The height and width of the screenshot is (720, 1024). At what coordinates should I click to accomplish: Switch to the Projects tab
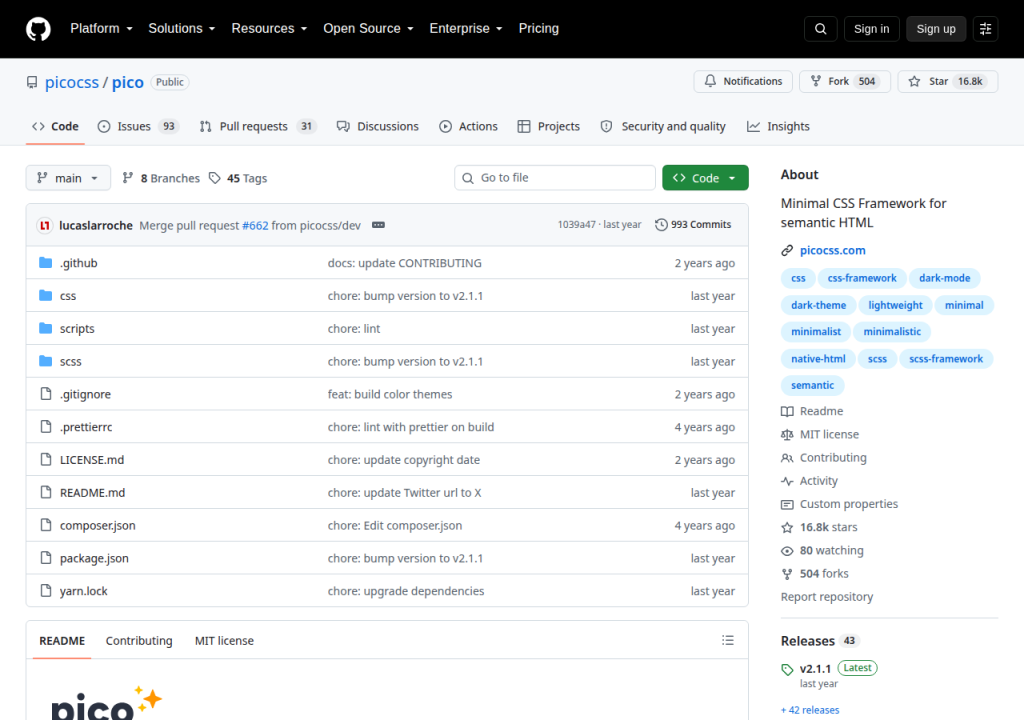pos(548,126)
